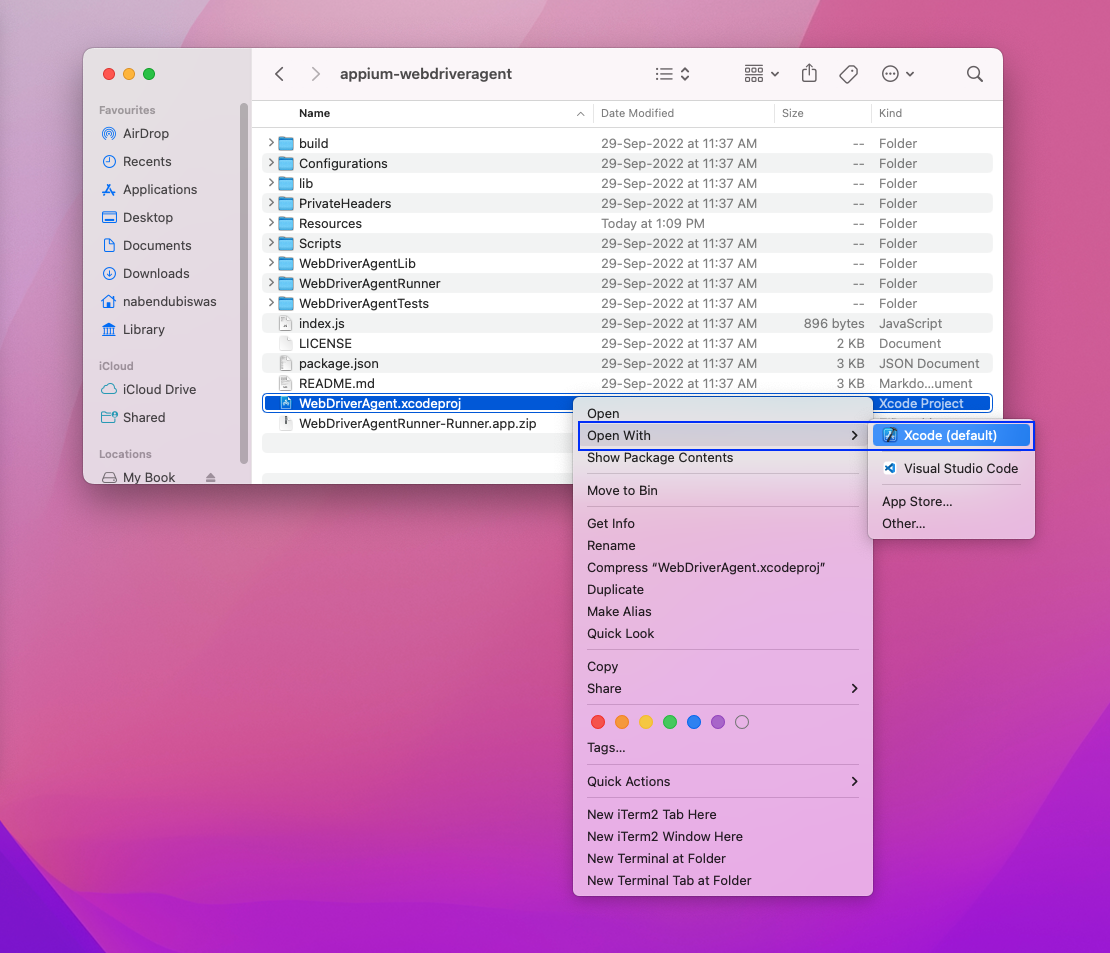Image resolution: width=1110 pixels, height=953 pixels.
Task: Expand the PrivateHeaders folder
Action: pyautogui.click(x=270, y=203)
